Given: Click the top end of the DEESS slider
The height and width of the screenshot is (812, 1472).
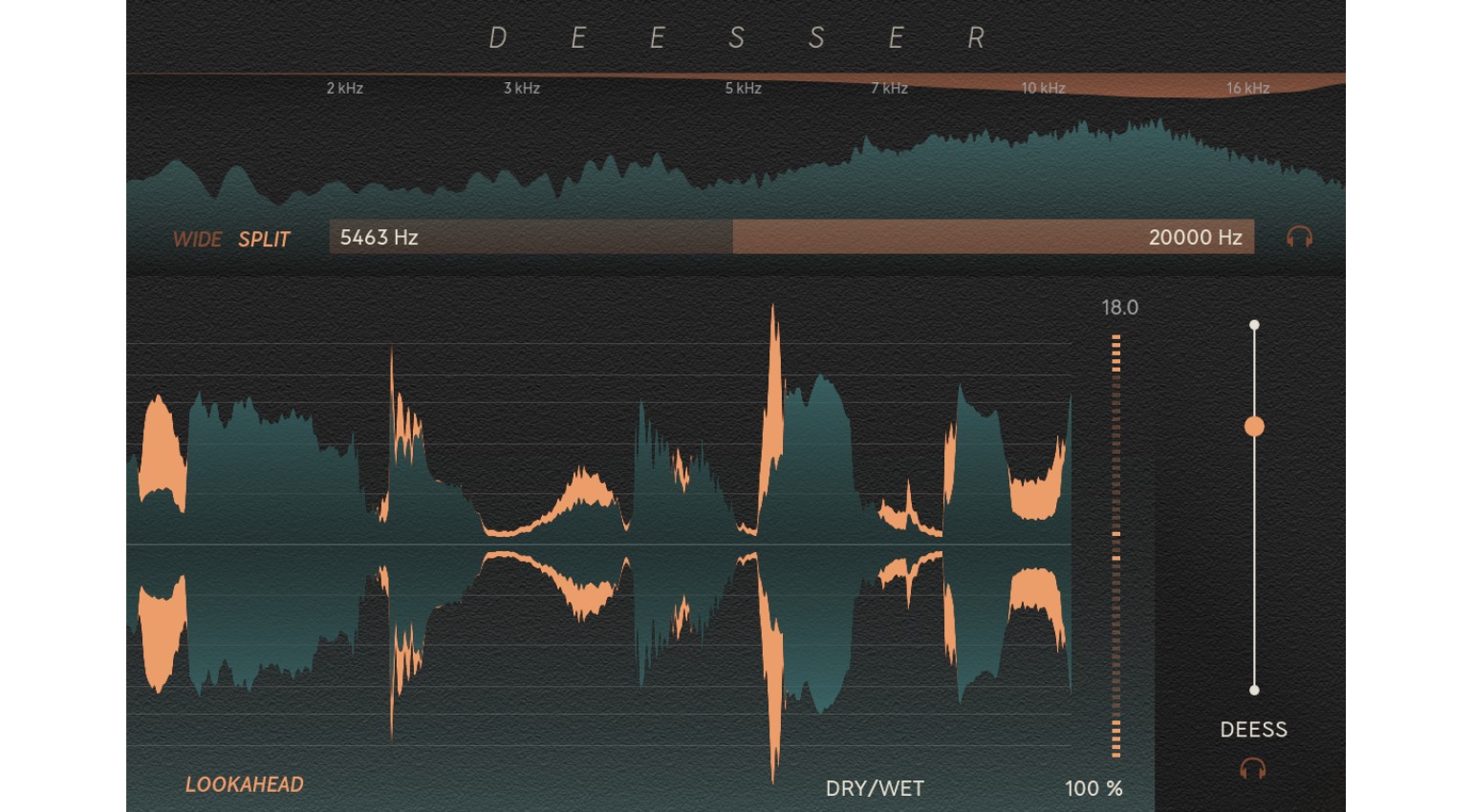Looking at the screenshot, I should point(1254,326).
